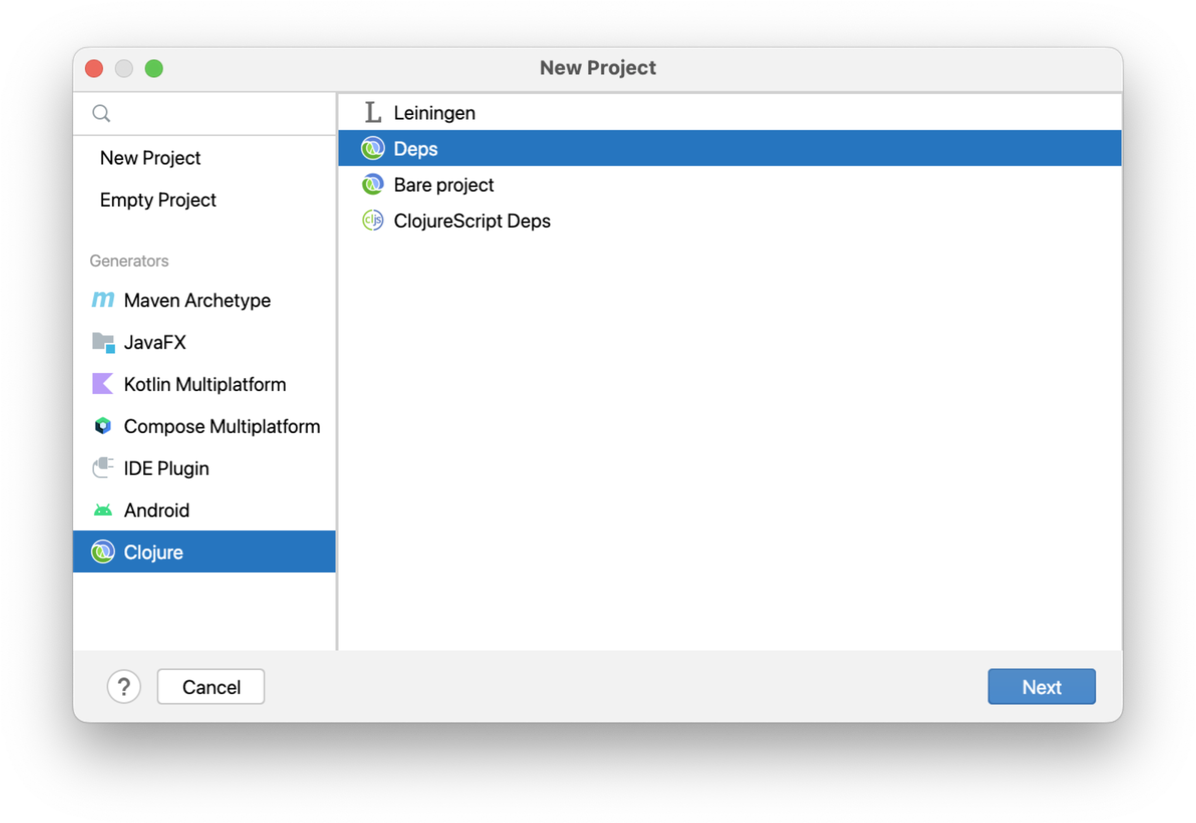Viewport: 1196px width, 823px height.
Task: Choose the JavaFX generator label
Action: click(x=155, y=342)
